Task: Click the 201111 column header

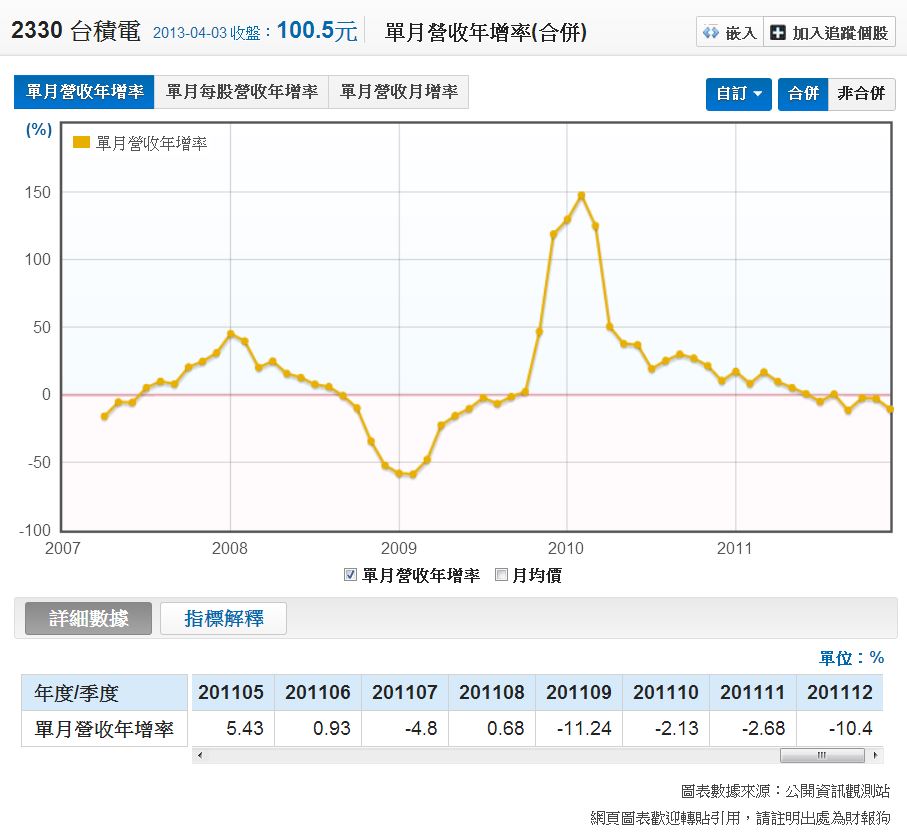Action: [x=753, y=692]
